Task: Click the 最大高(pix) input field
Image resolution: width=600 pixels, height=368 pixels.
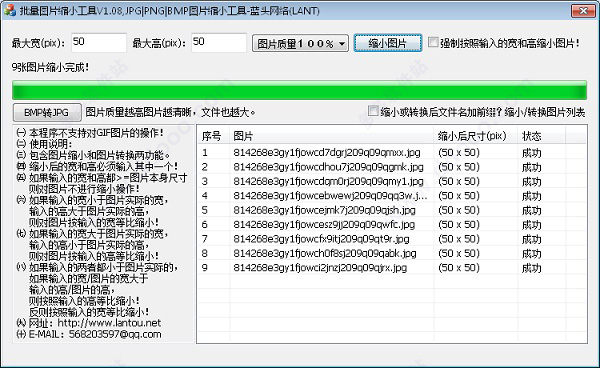Action: coord(219,42)
